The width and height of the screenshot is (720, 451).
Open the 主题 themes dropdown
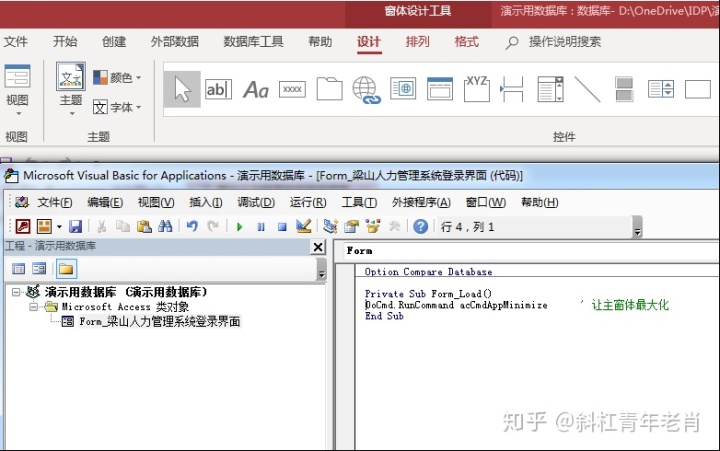(71, 89)
